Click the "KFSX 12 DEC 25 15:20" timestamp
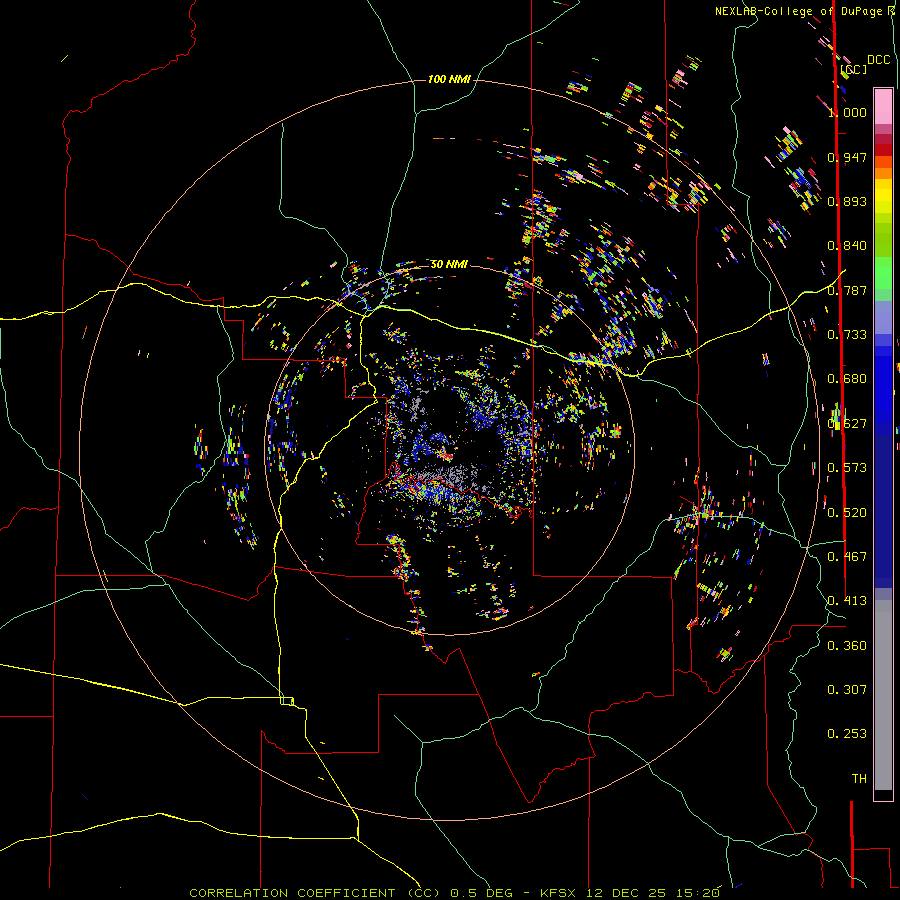Image resolution: width=900 pixels, height=900 pixels. [630, 893]
